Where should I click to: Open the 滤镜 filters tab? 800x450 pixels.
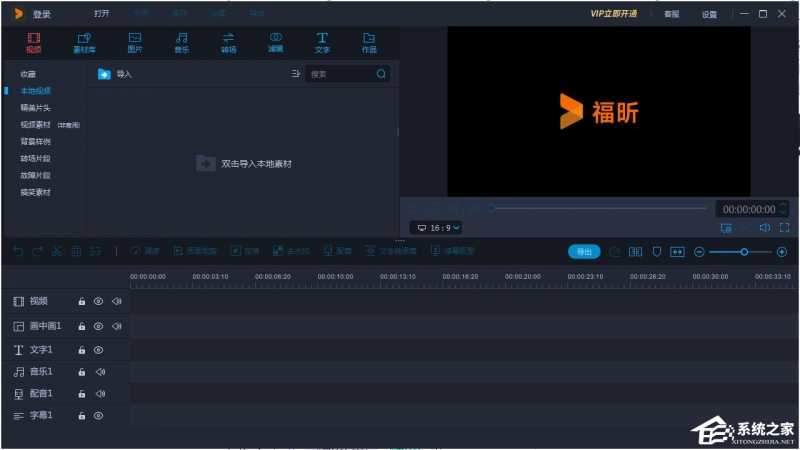coord(276,43)
